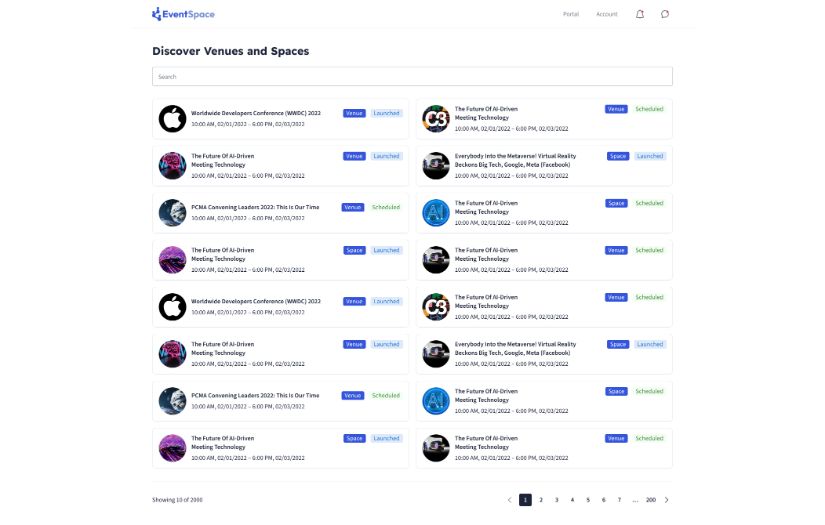Open the lower 'Worldwide Developers Conference (WWDC) 2022' title
This screenshot has width=825, height=525.
point(256,301)
